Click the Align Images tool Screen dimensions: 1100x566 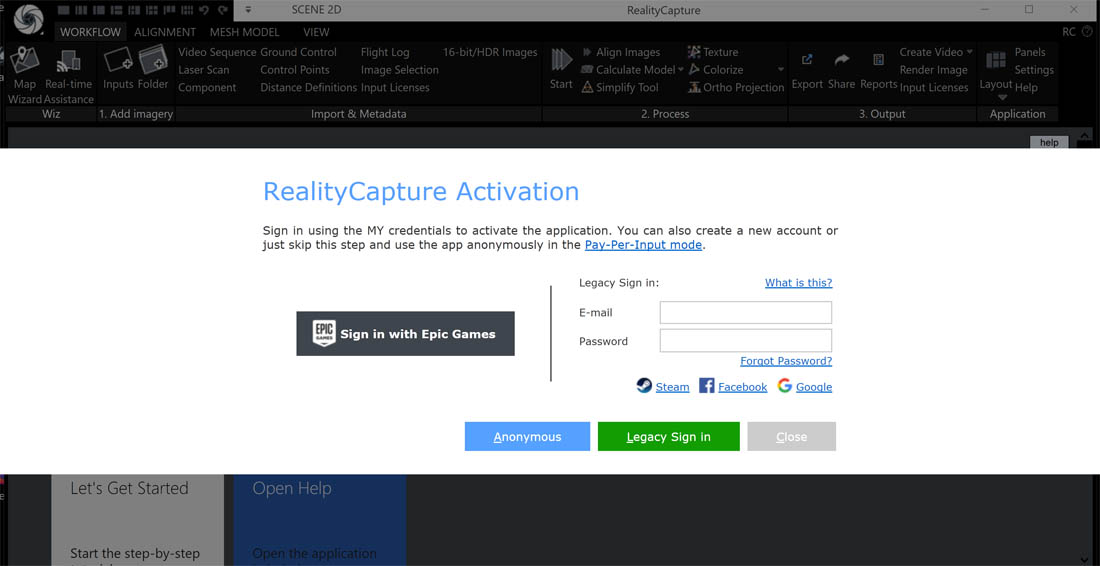pos(621,52)
